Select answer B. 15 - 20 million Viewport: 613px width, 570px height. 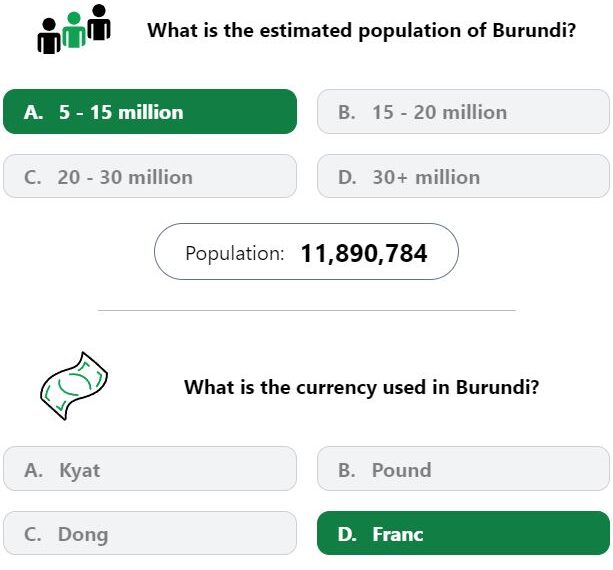463,112
